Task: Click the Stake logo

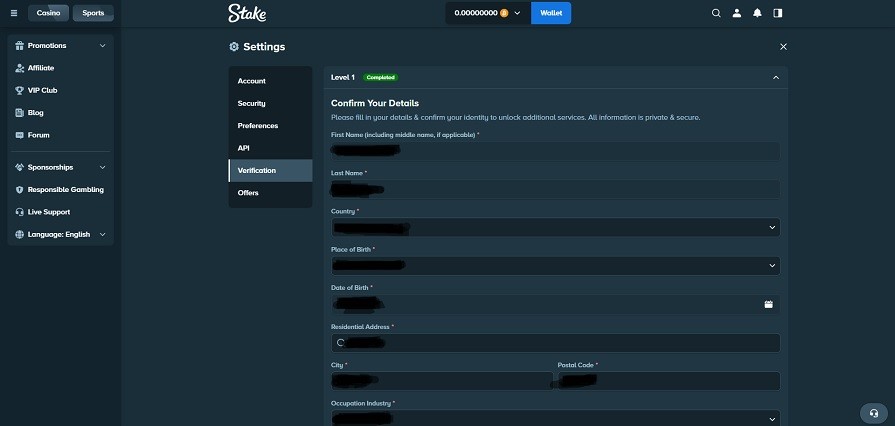Action: pyautogui.click(x=247, y=13)
